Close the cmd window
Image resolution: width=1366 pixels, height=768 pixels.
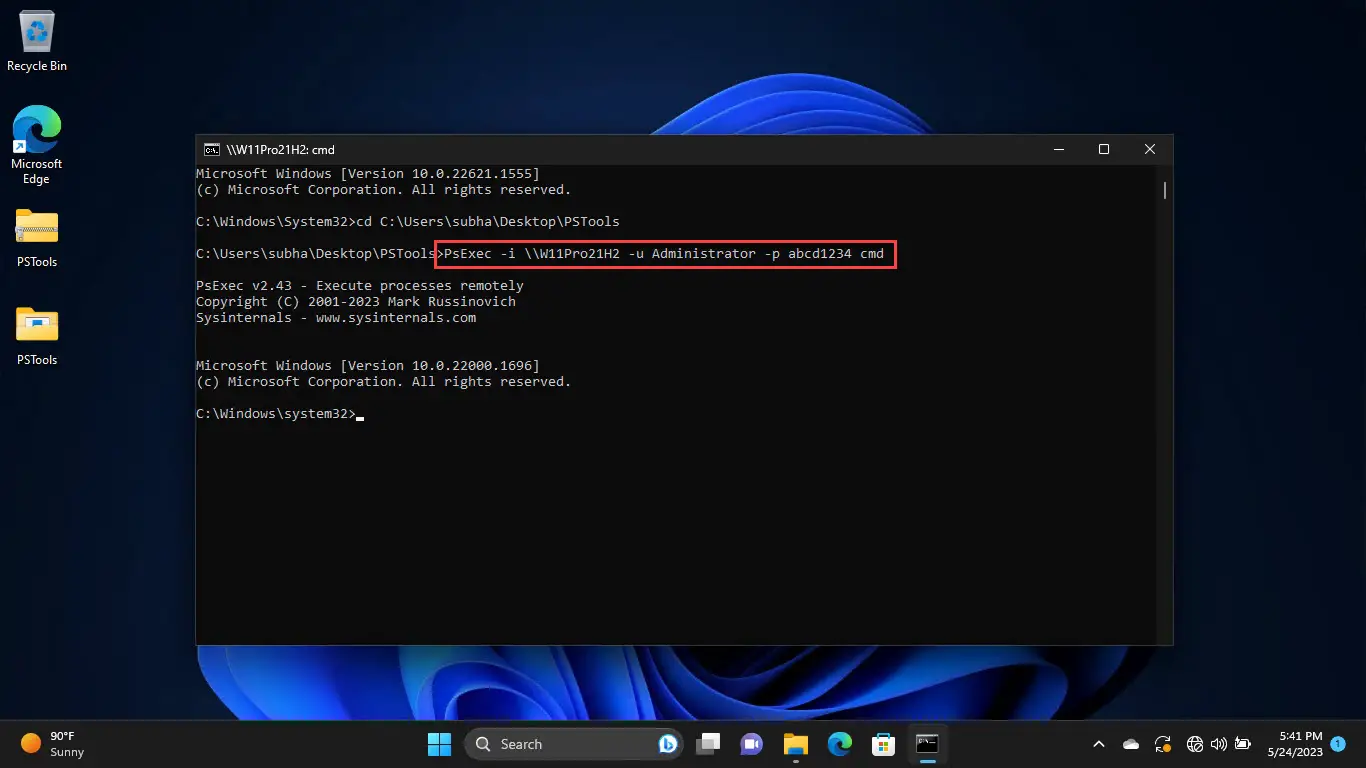[x=1150, y=150]
